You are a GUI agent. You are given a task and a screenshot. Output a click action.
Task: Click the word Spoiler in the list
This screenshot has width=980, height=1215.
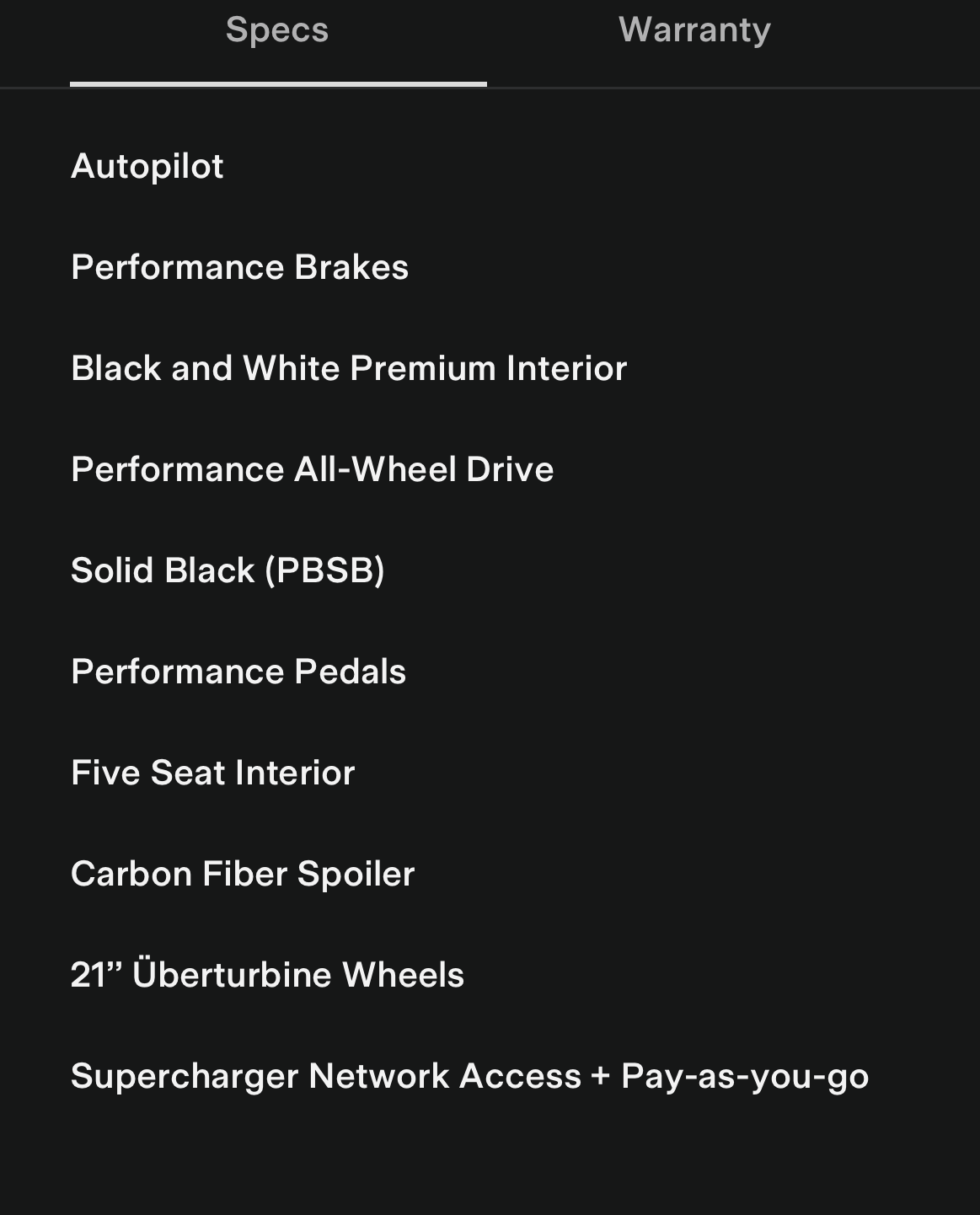(x=356, y=874)
